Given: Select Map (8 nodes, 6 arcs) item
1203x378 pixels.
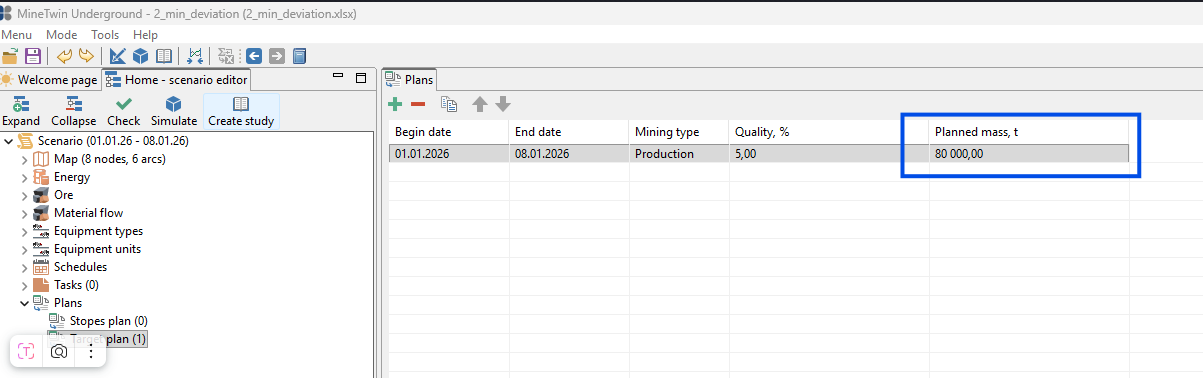Looking at the screenshot, I should click(110, 159).
